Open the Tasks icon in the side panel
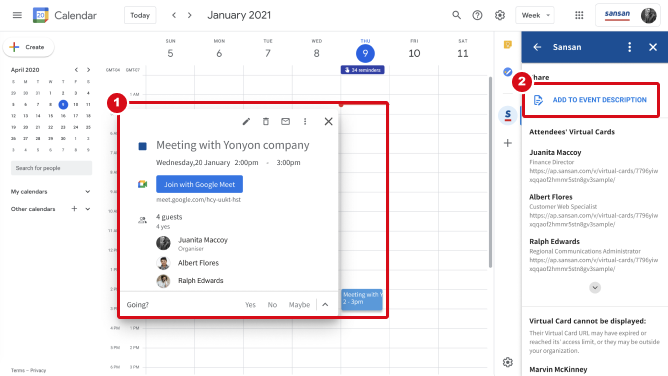 pyautogui.click(x=507, y=72)
